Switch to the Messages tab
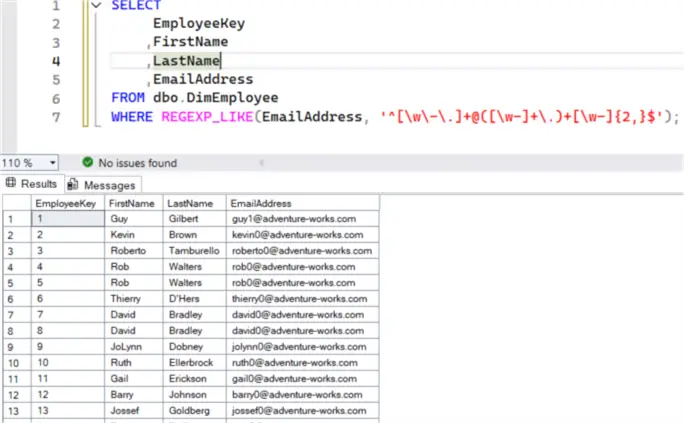 pyautogui.click(x=108, y=185)
